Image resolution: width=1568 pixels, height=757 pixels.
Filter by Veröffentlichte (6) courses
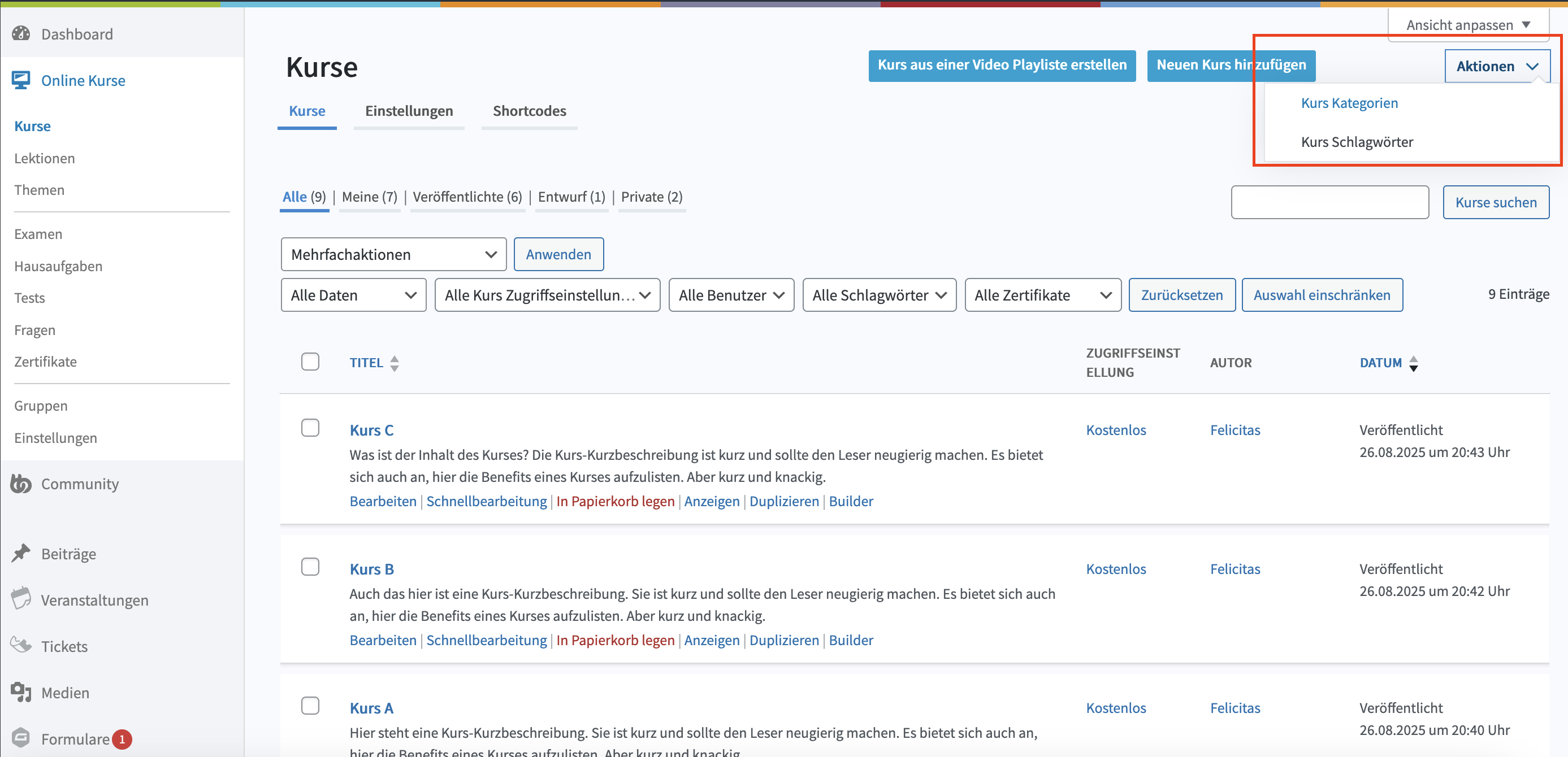click(x=467, y=197)
